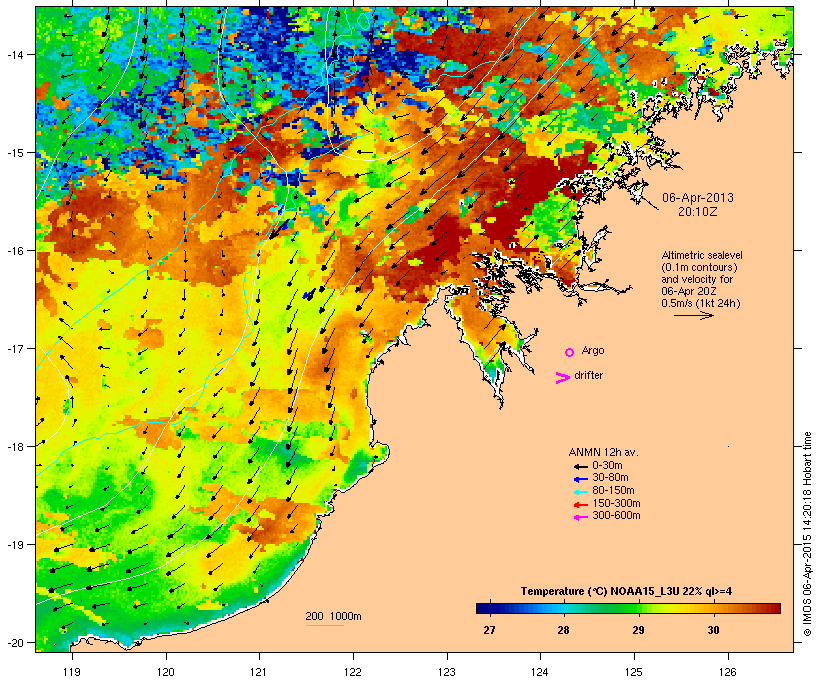Click the 20:10Z time text
This screenshot has width=820, height=680.
(x=698, y=212)
